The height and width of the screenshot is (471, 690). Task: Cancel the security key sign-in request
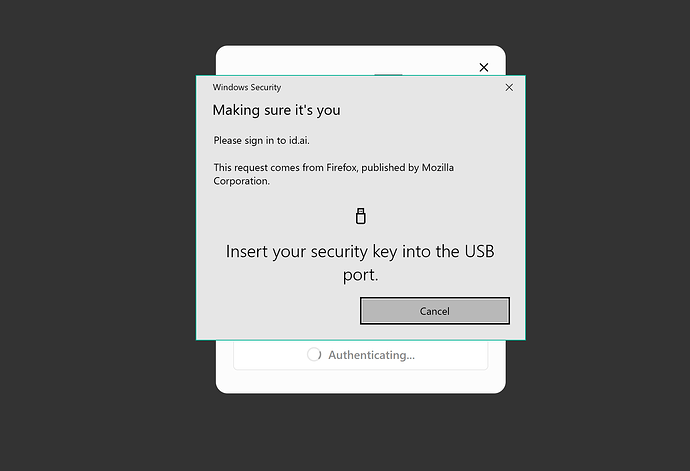click(x=435, y=311)
